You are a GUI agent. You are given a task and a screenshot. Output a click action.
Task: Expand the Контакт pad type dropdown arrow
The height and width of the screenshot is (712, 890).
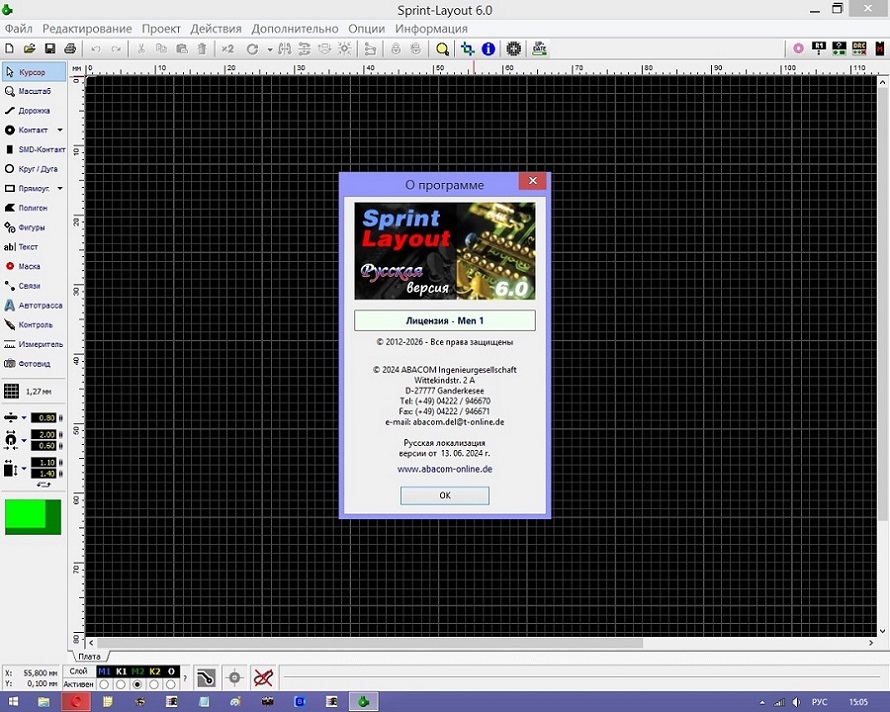[59, 130]
